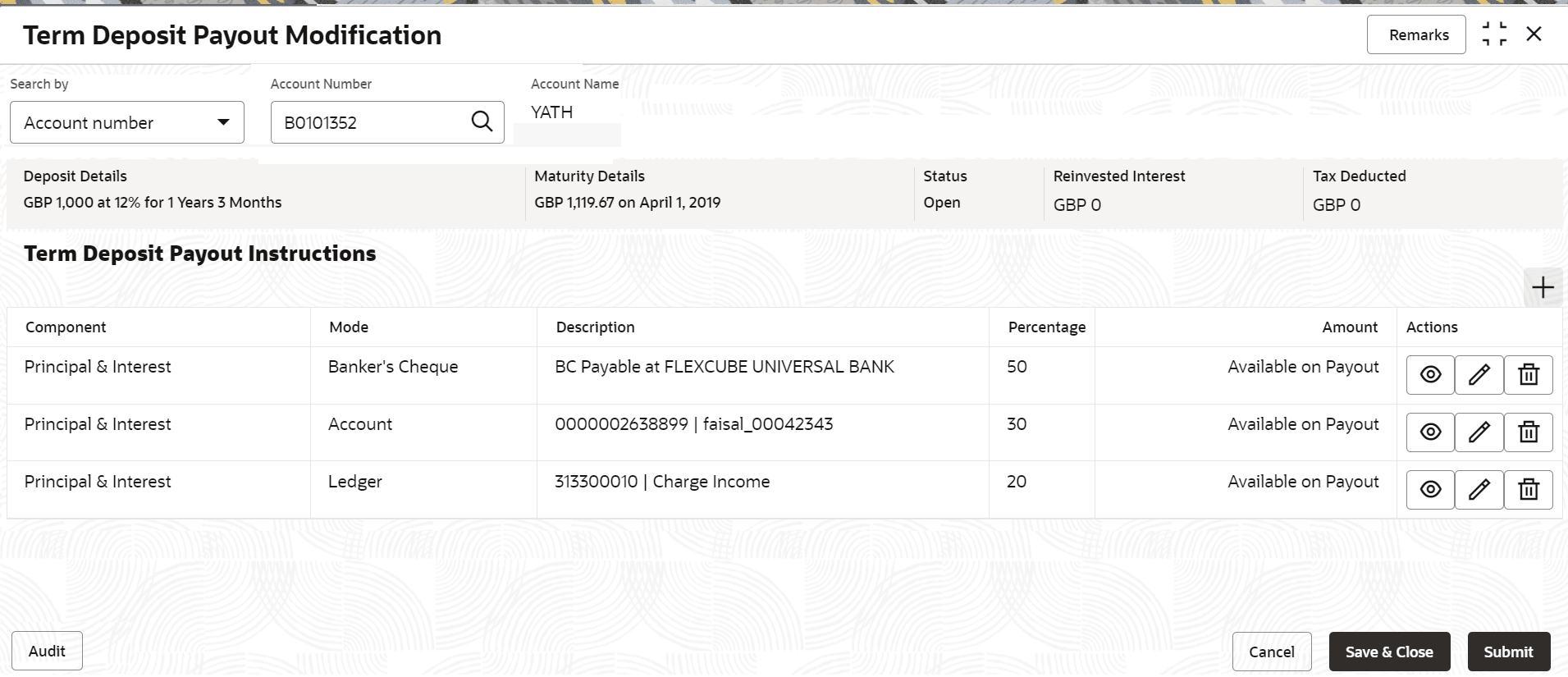
Task: Edit the Banker's Cheque payout row
Action: (x=1479, y=375)
